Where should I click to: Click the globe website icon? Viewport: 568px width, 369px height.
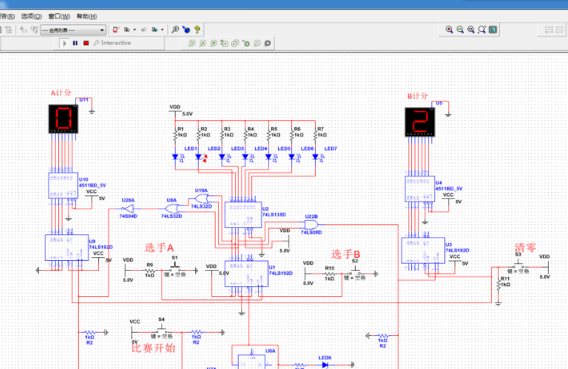click(x=186, y=30)
